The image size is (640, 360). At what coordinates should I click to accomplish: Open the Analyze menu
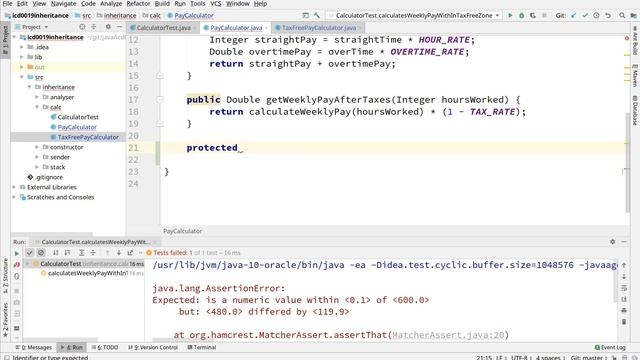tap(111, 4)
